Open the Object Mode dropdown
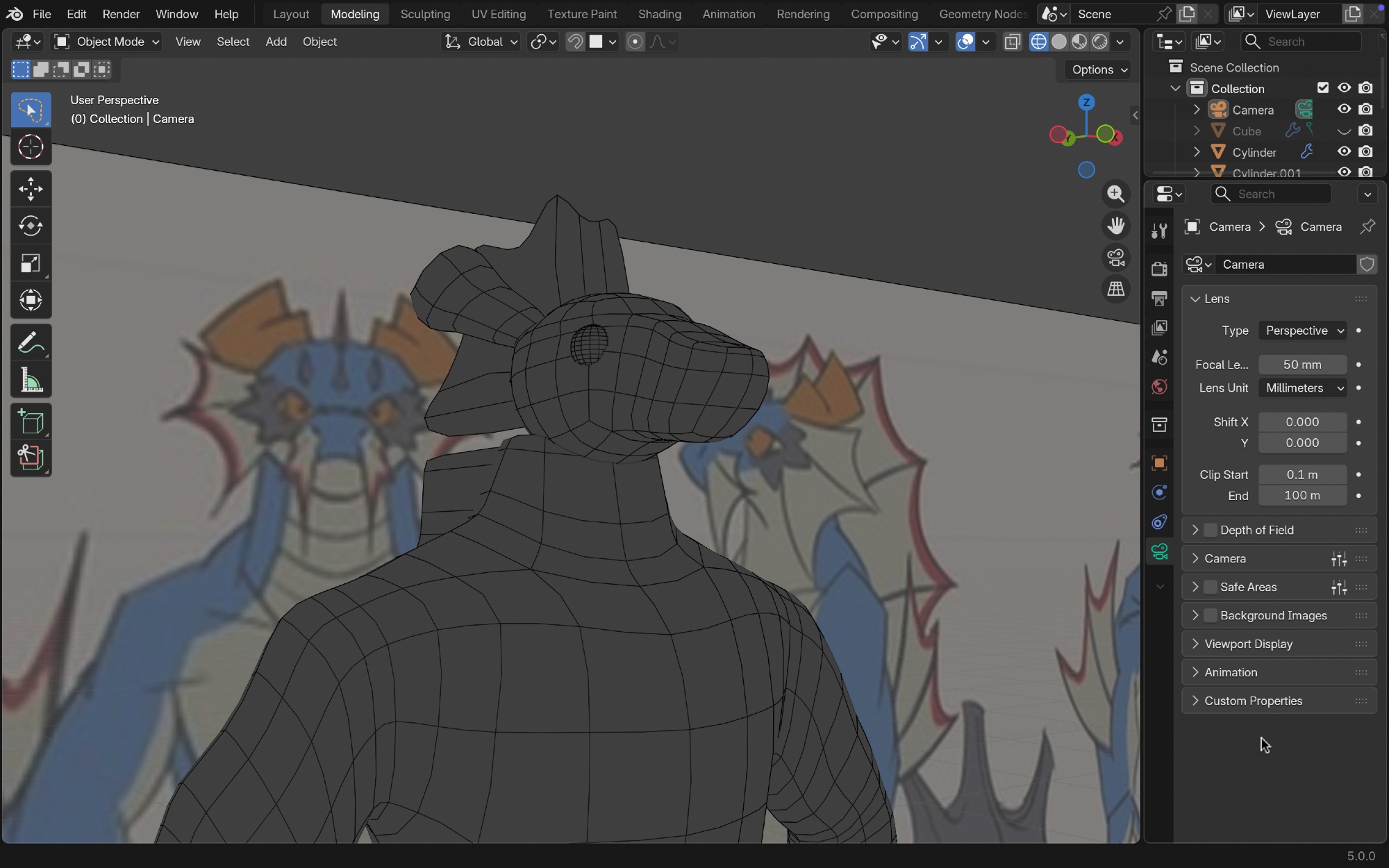1389x868 pixels. coord(108,42)
